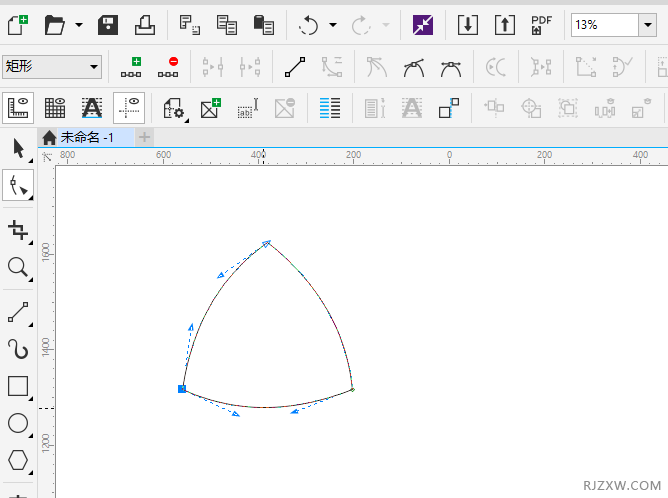The width and height of the screenshot is (668, 498).
Task: Click the selected blue node on curve
Action: (x=182, y=388)
